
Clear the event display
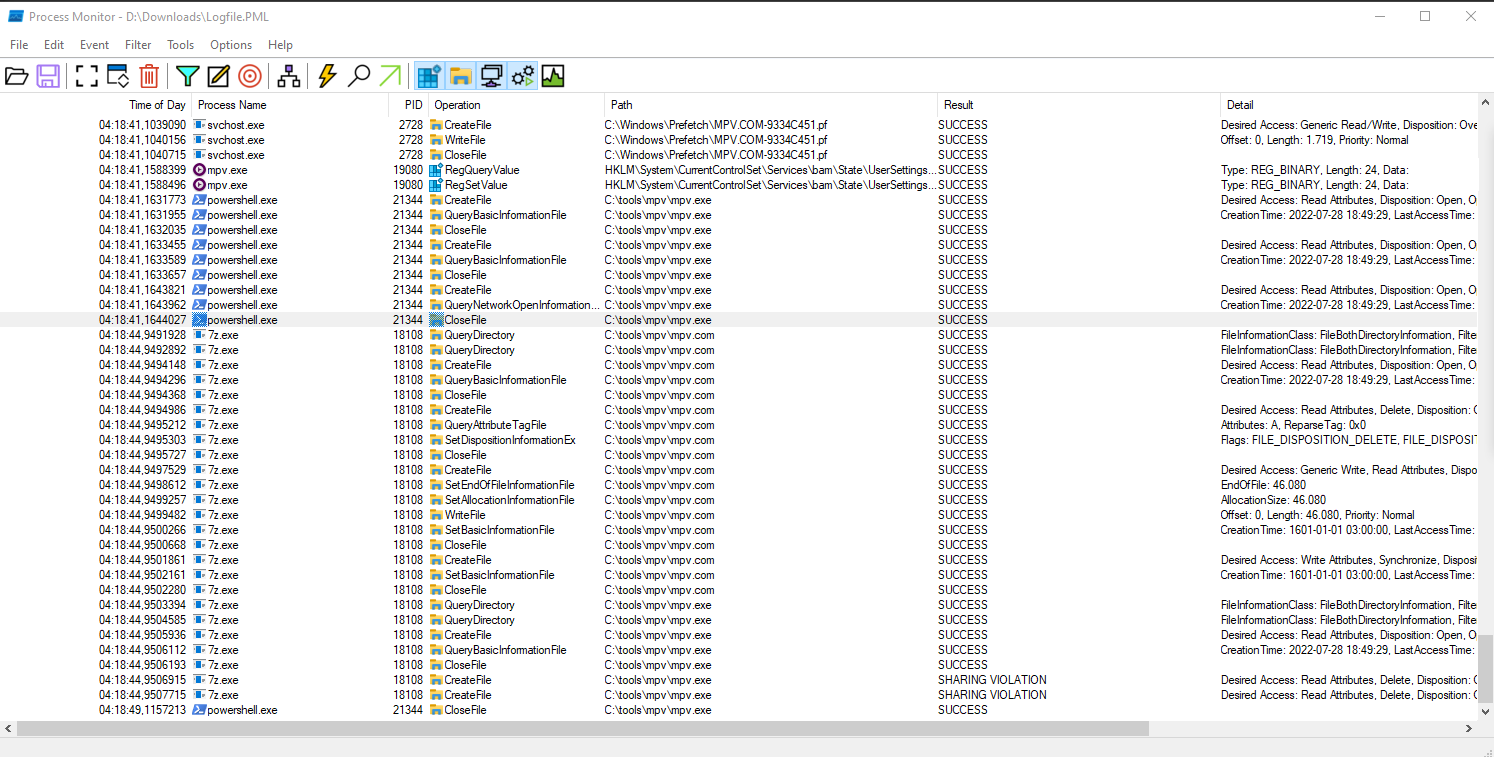(x=149, y=75)
